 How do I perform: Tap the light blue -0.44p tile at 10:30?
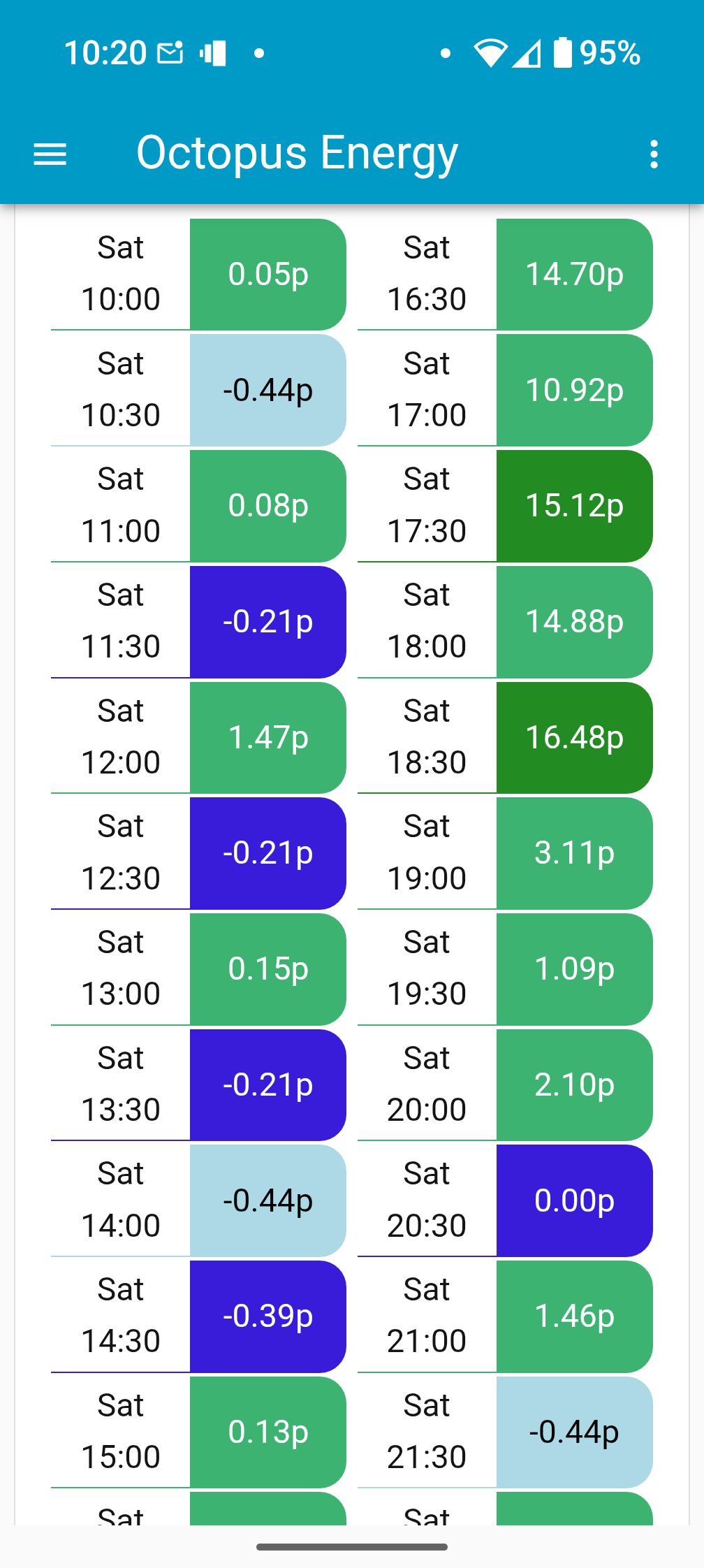click(x=267, y=390)
